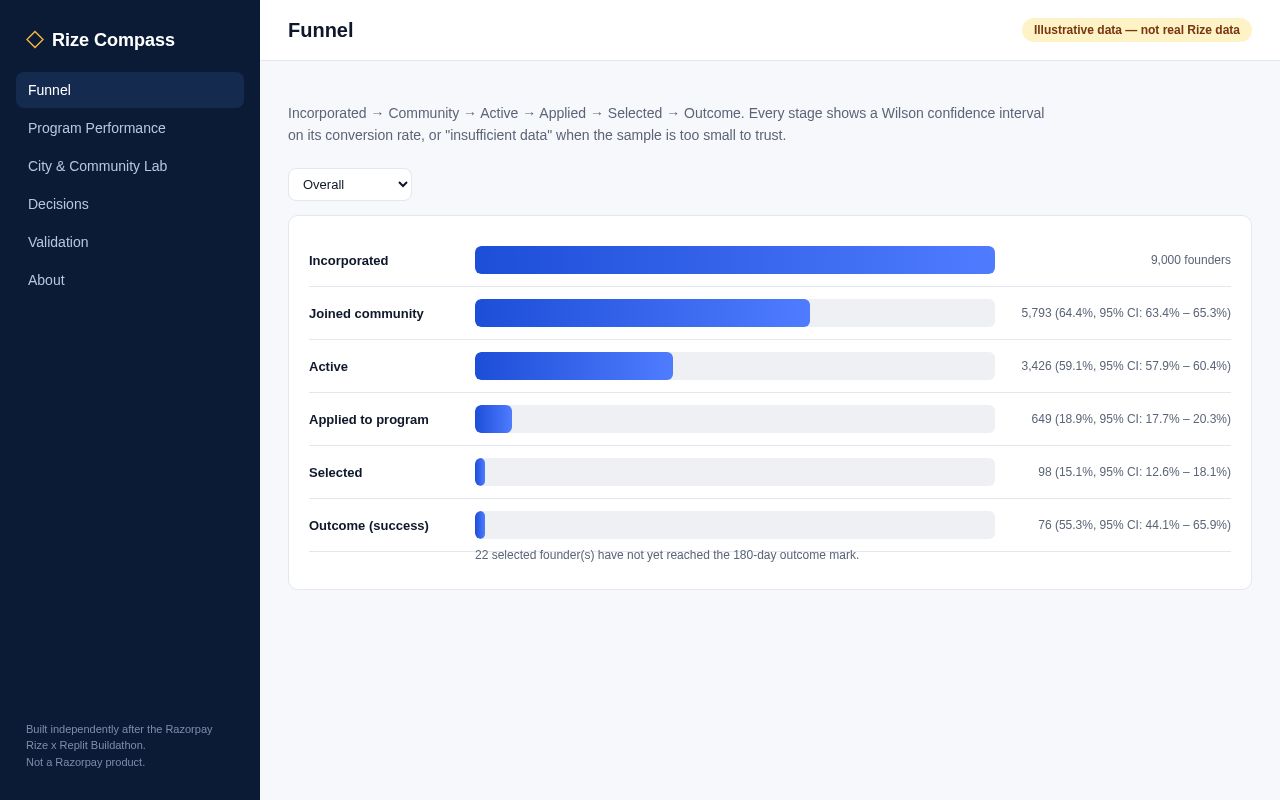Screen dimensions: 1280x800
Task: Click the 98 (15.1%) selected stat
Action: [x=1134, y=472]
